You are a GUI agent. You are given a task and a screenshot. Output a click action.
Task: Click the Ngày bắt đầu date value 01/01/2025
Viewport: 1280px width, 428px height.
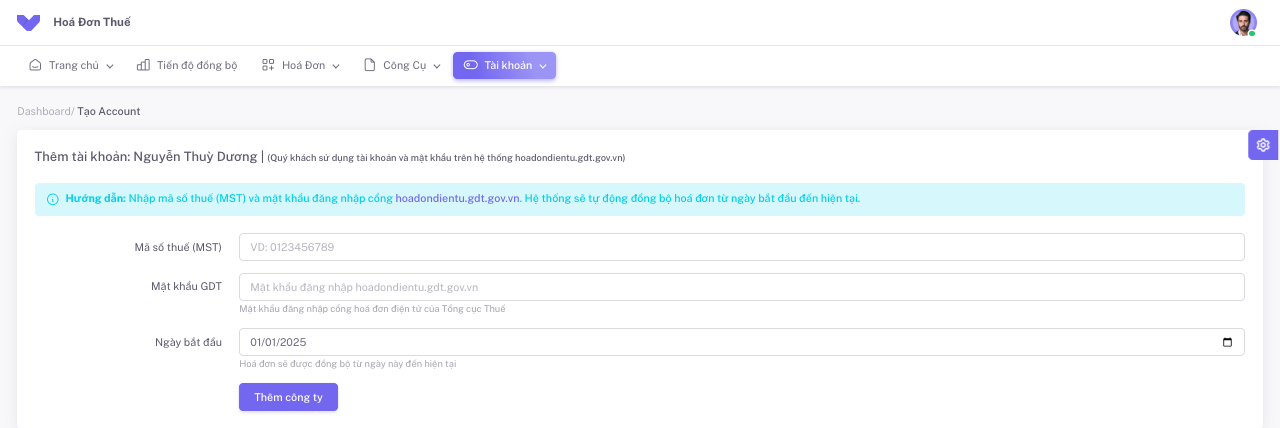click(x=278, y=342)
